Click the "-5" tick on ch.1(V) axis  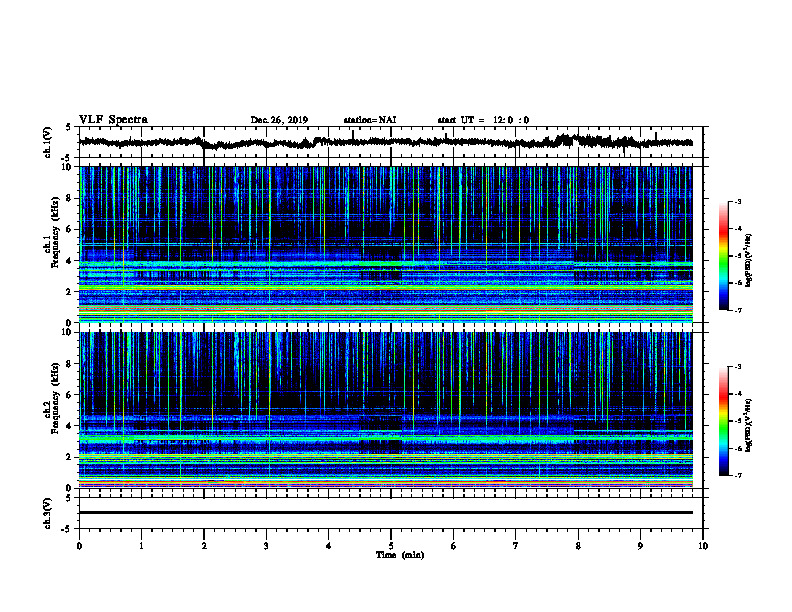tap(67, 158)
